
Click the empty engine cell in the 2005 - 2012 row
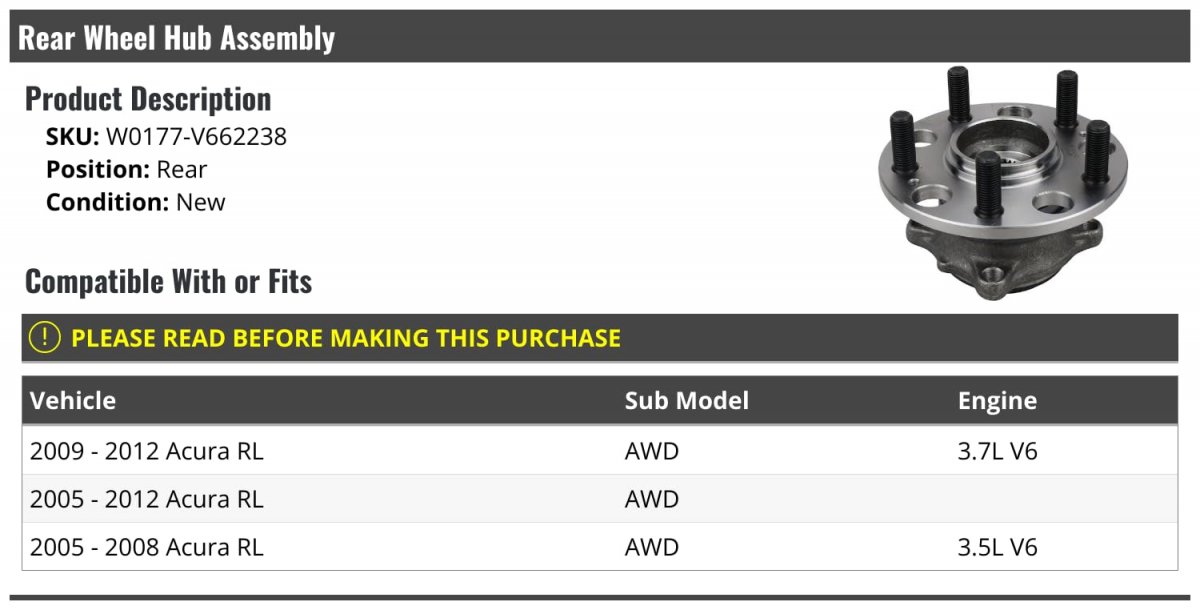[1060, 499]
